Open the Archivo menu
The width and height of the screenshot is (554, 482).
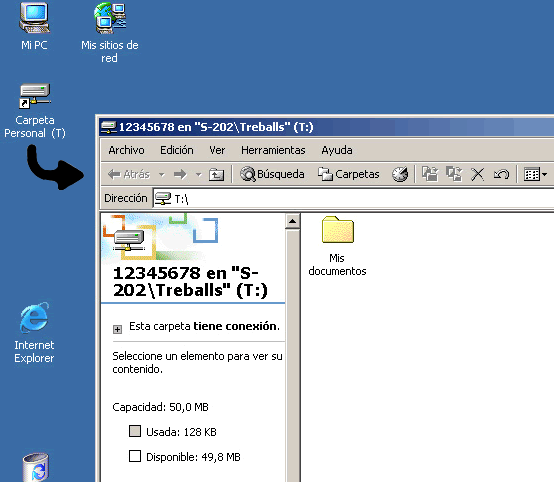tap(126, 150)
